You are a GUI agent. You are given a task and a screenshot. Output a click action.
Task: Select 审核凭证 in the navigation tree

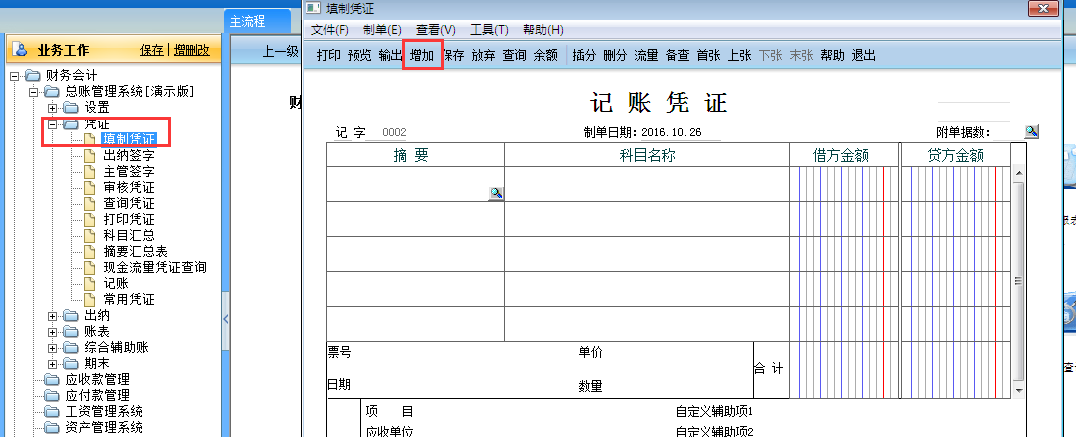tap(129, 187)
